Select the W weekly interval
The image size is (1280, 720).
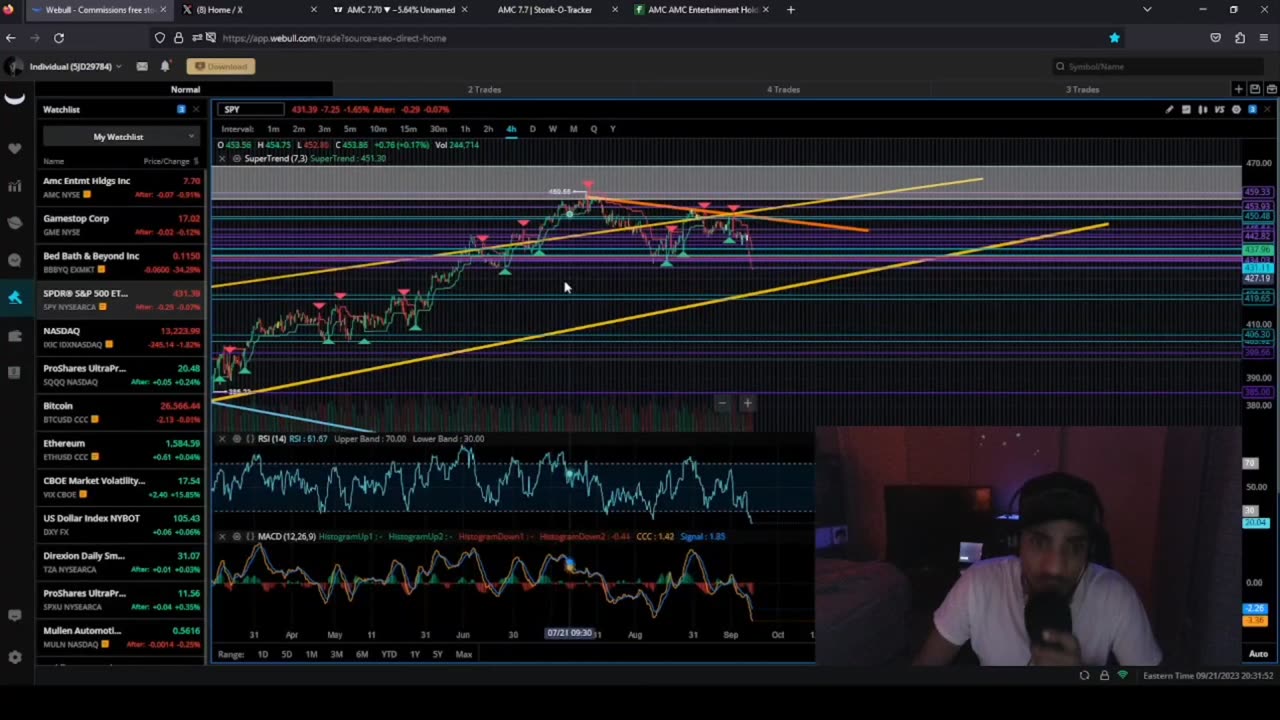(x=552, y=129)
